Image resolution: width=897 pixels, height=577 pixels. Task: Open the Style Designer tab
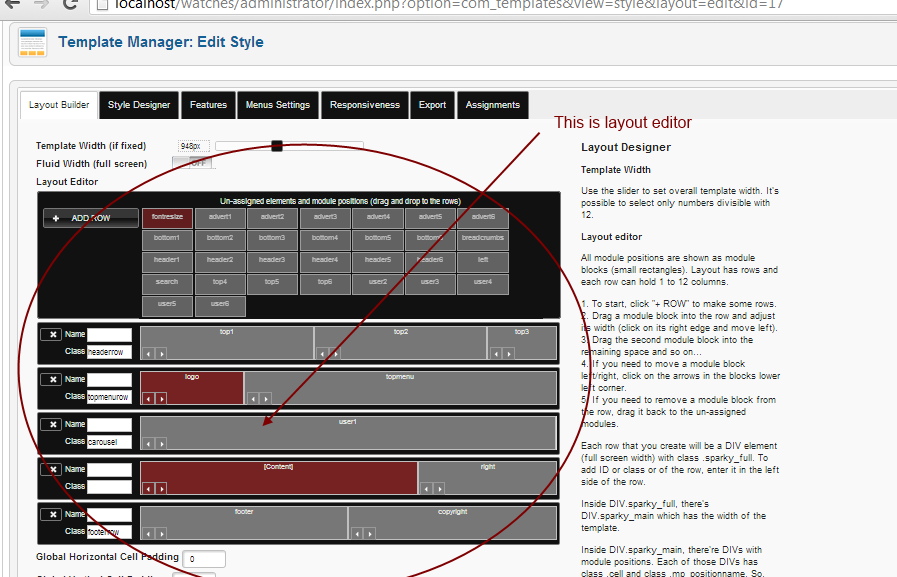139,105
